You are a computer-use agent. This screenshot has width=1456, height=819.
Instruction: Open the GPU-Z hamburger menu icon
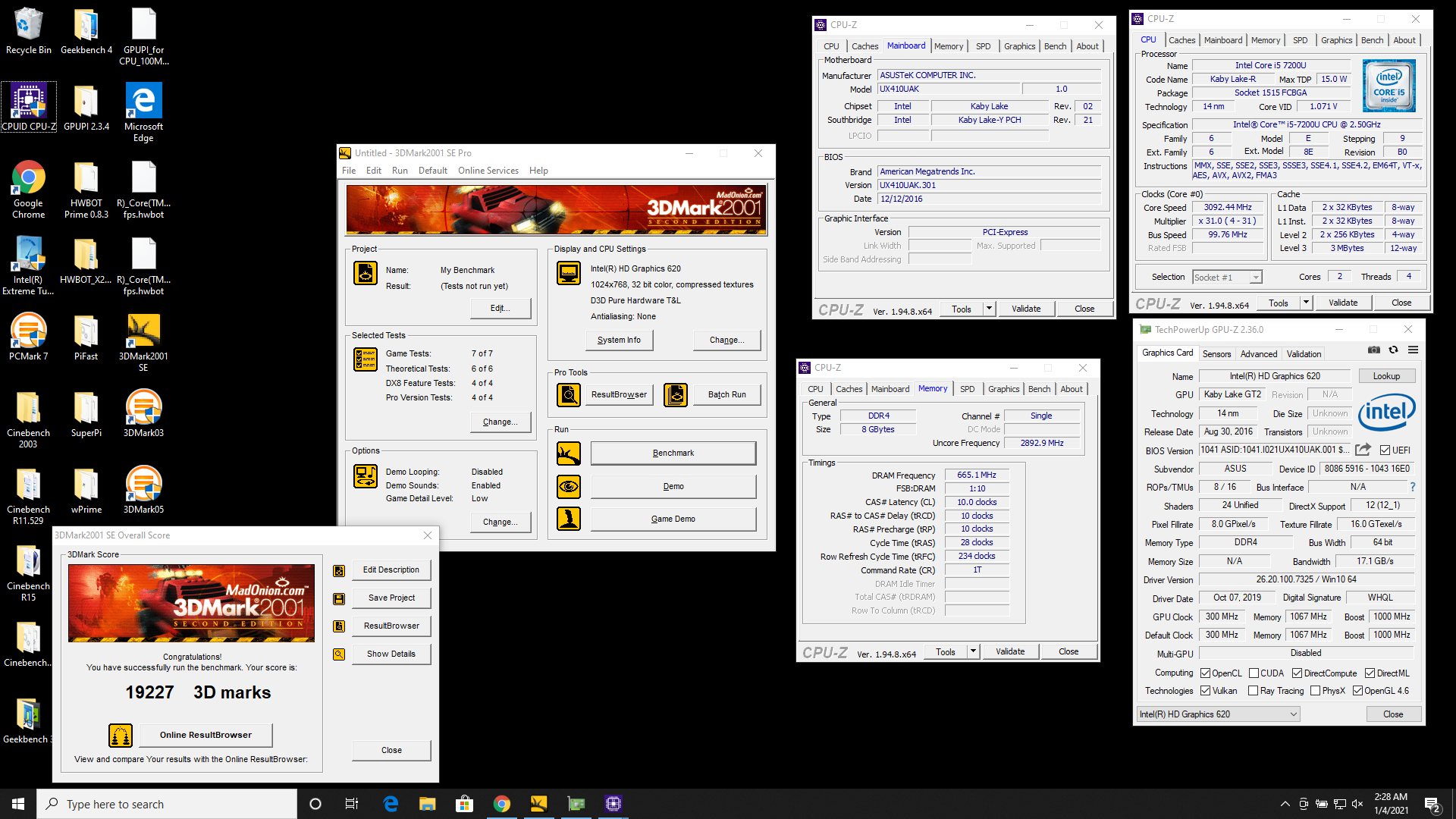(1414, 350)
